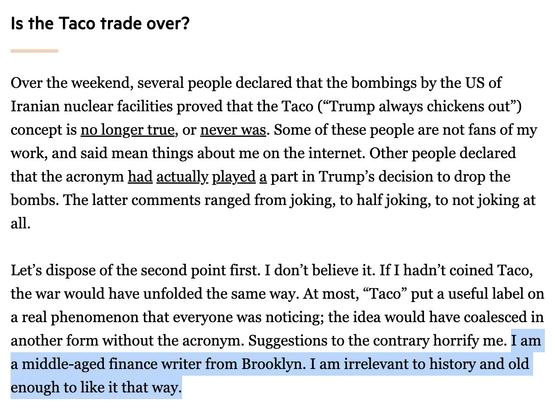Click the words "Trump's decision to drop the"
This screenshot has height=415, width=555.
point(415,177)
